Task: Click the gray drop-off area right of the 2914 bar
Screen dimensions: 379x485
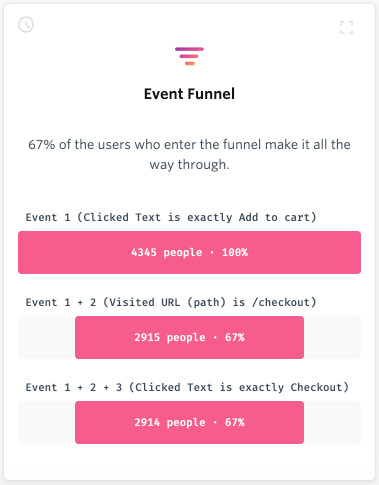Action: pyautogui.click(x=332, y=422)
